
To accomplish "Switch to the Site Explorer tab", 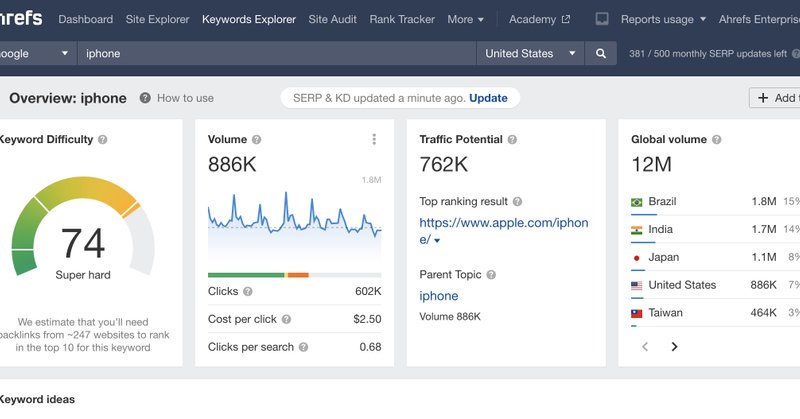I will tap(158, 19).
